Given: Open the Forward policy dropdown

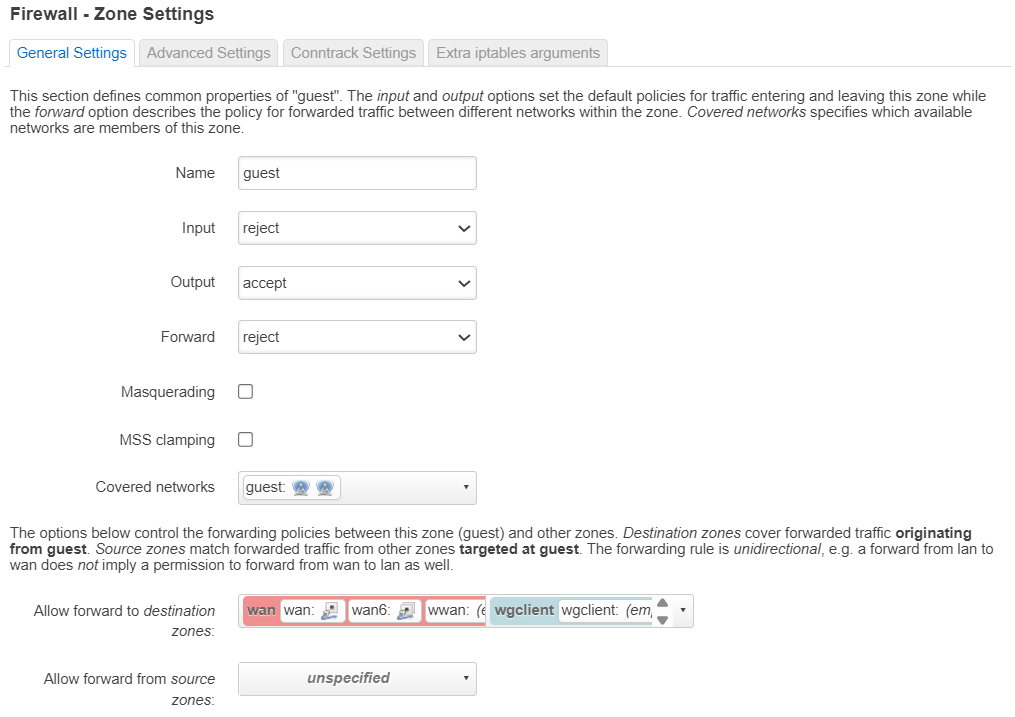Looking at the screenshot, I should tap(357, 337).
